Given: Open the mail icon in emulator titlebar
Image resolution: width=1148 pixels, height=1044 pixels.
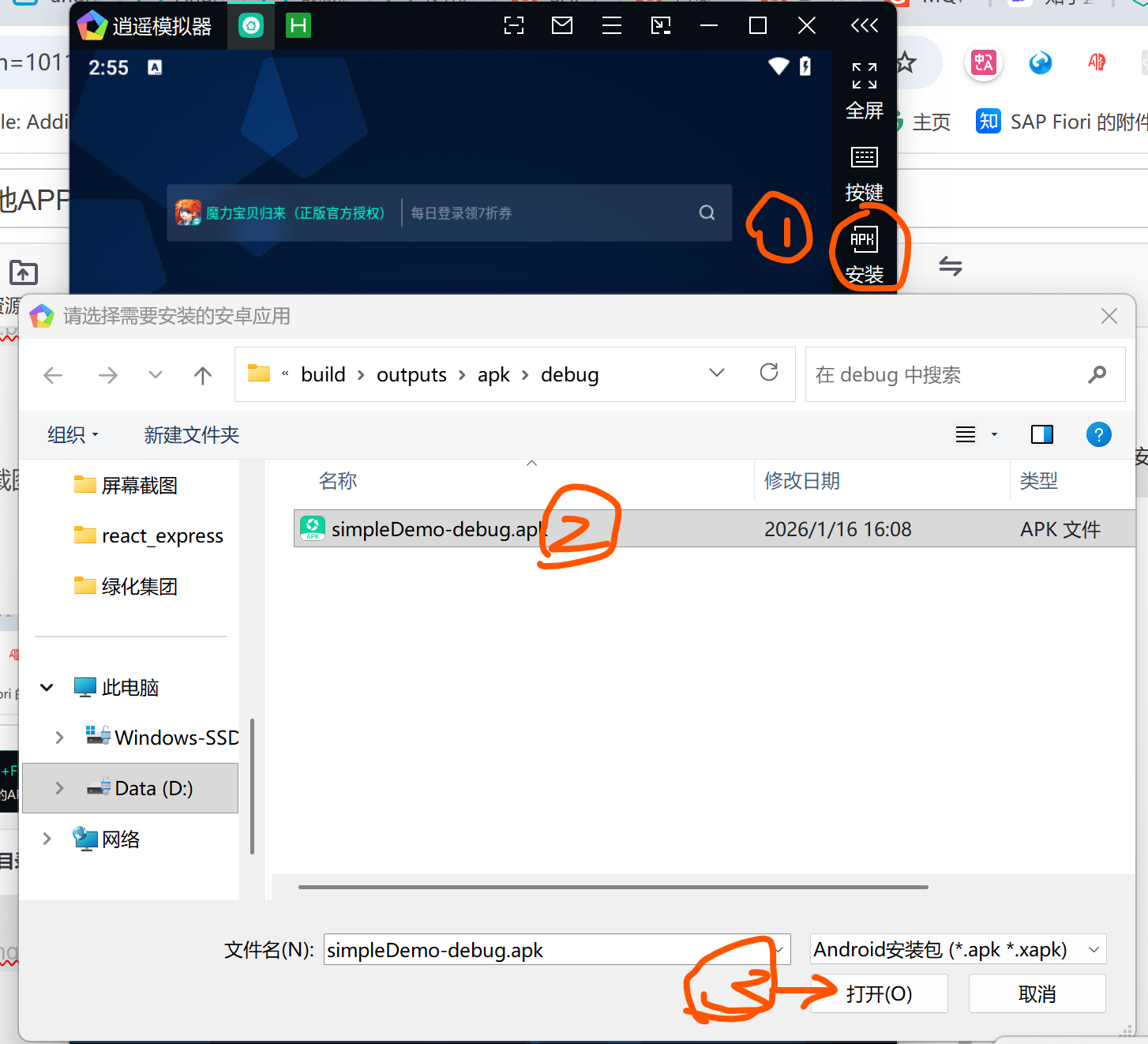Looking at the screenshot, I should 562,26.
